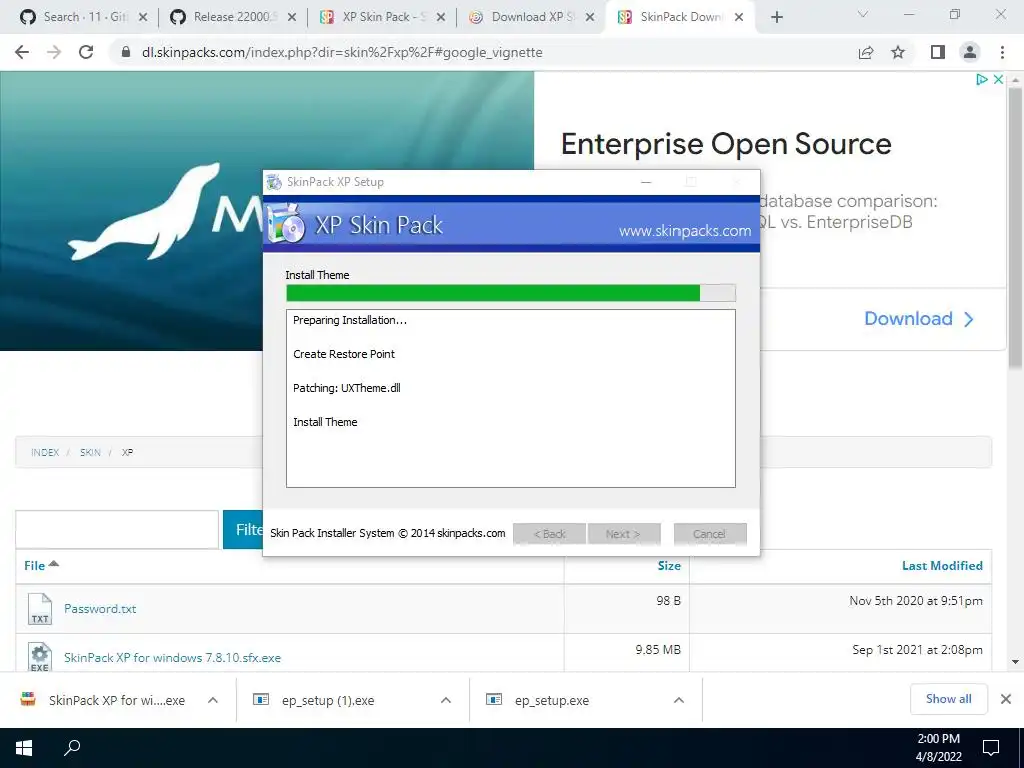Go to INDEX in the breadcrumb

(45, 452)
